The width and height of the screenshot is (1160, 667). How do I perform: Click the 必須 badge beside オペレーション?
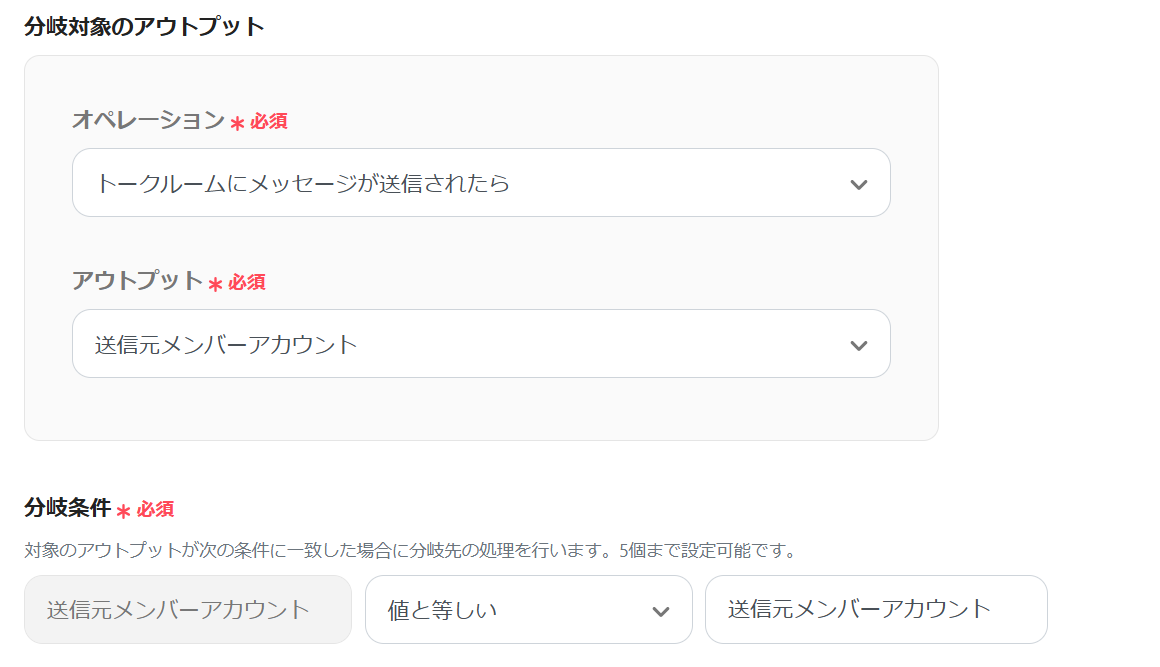click(x=269, y=122)
